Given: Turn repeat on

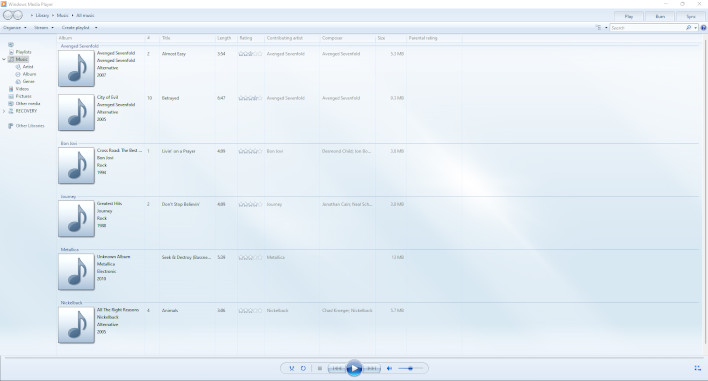Looking at the screenshot, I should [x=303, y=368].
